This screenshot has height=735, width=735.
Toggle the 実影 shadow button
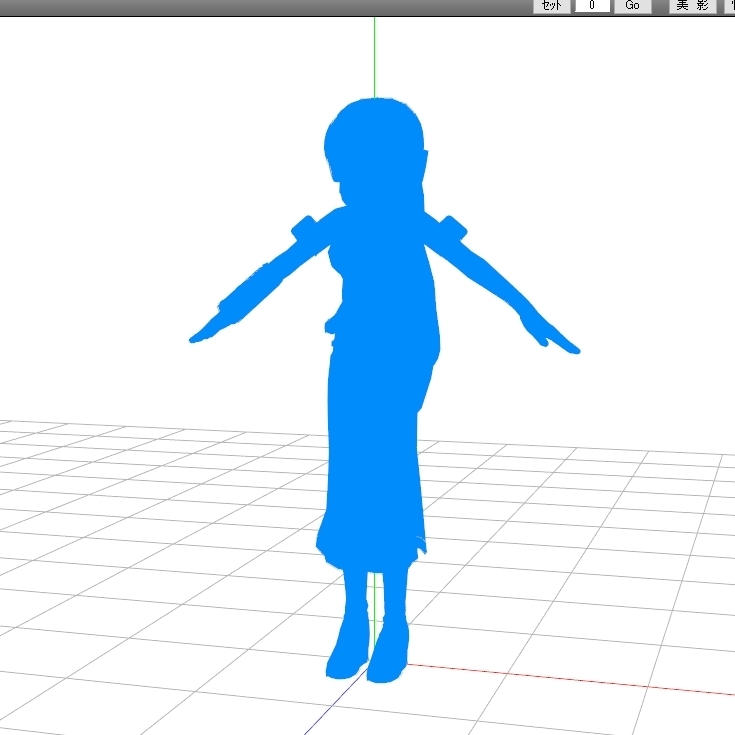(x=692, y=6)
